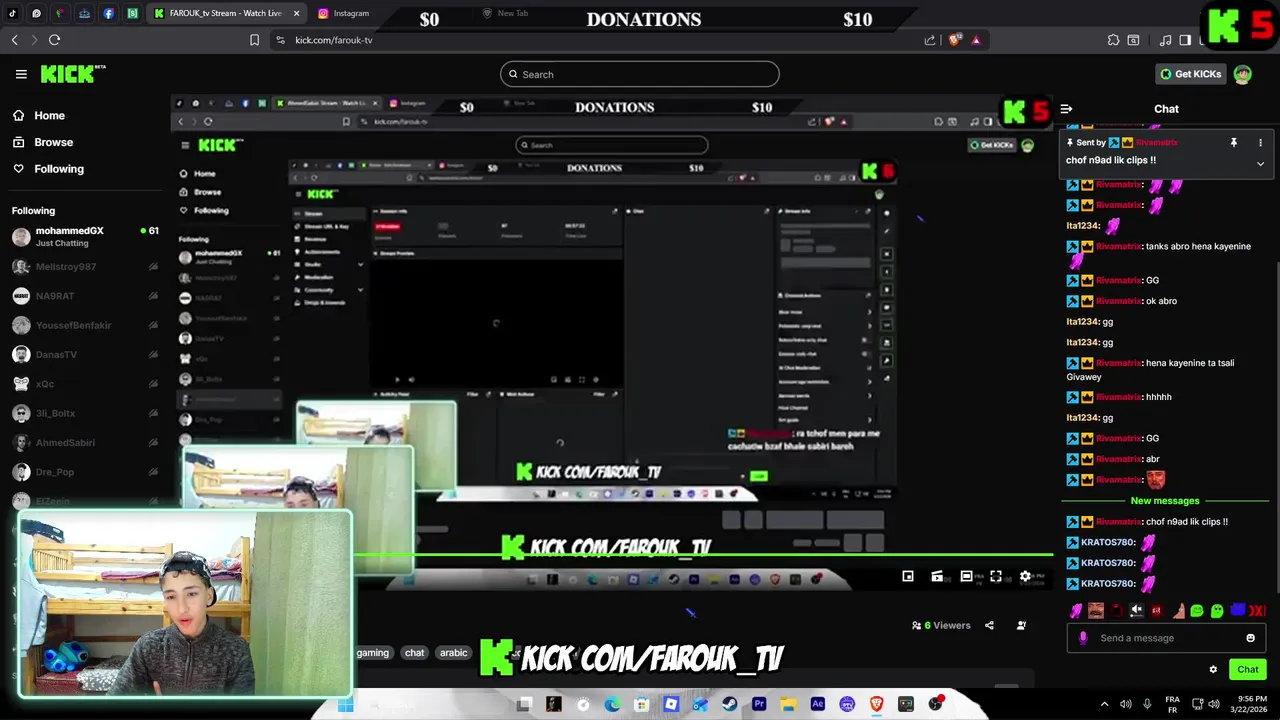
Task: Unpin the pinned chat message
Action: coord(1233,143)
